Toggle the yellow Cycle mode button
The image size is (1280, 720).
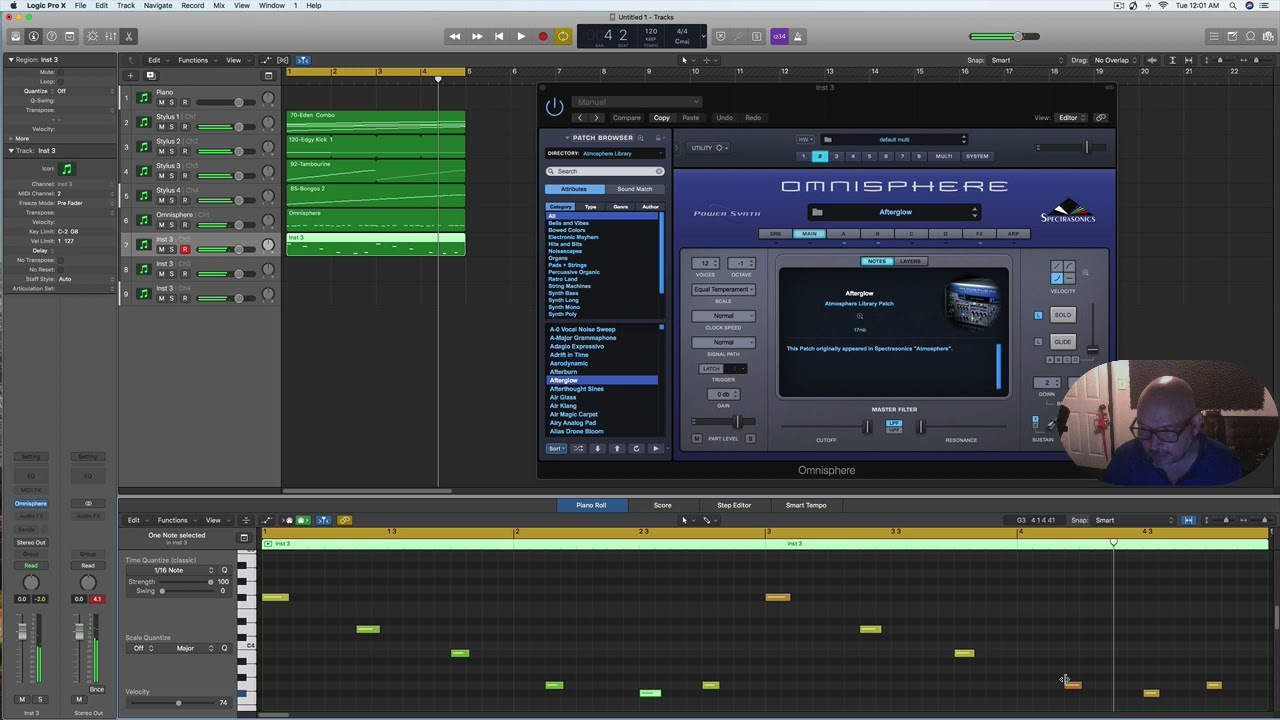(563, 37)
